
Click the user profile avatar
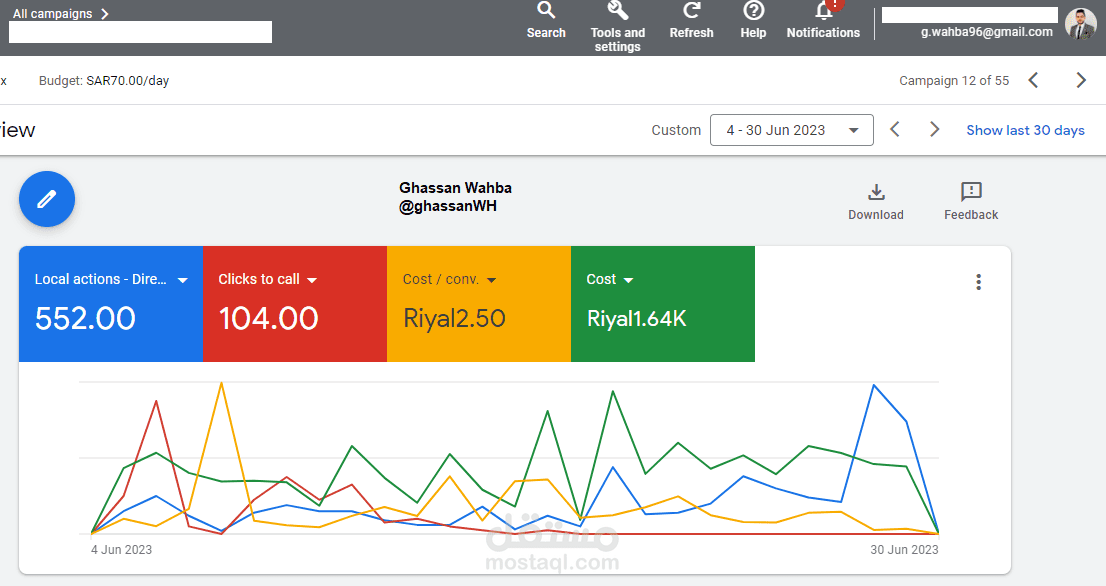point(1080,24)
